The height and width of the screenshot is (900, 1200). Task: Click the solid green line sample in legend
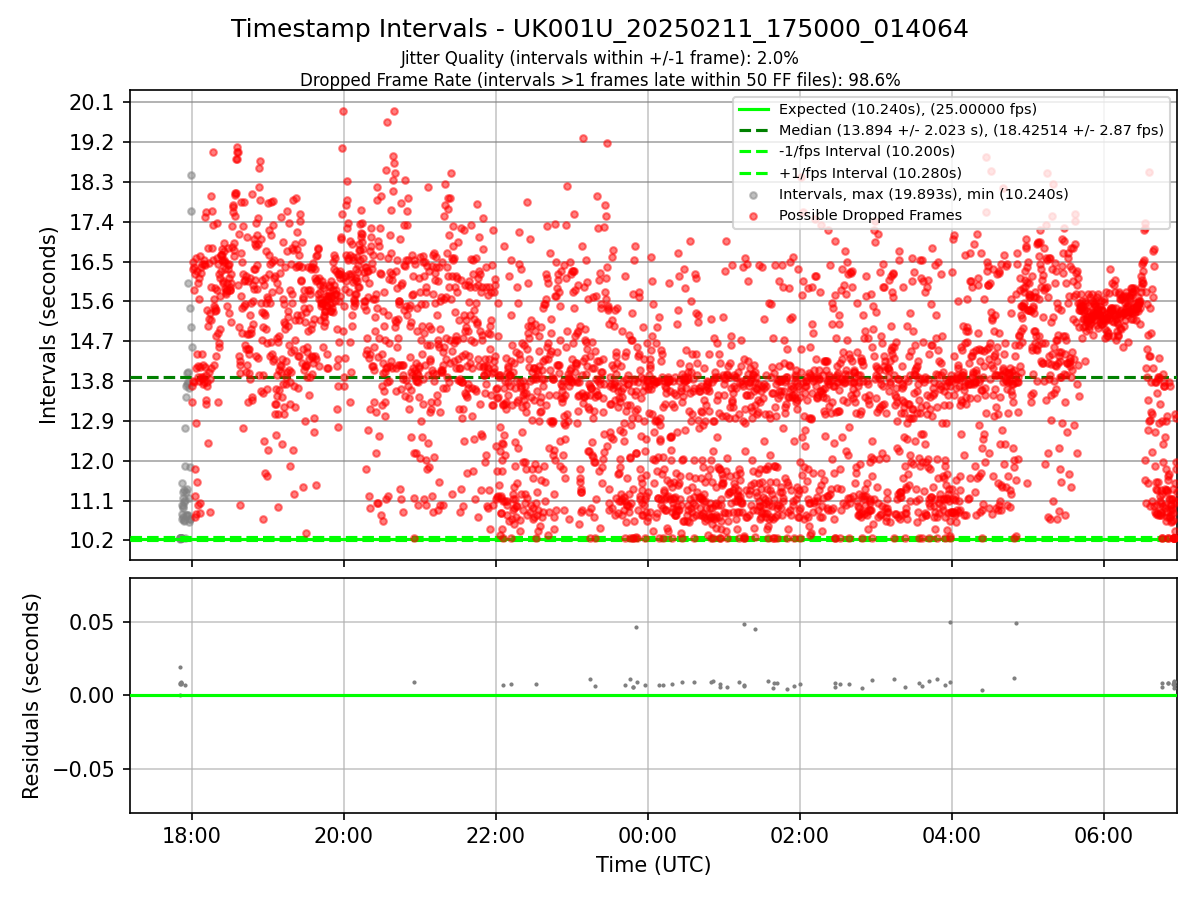point(753,109)
